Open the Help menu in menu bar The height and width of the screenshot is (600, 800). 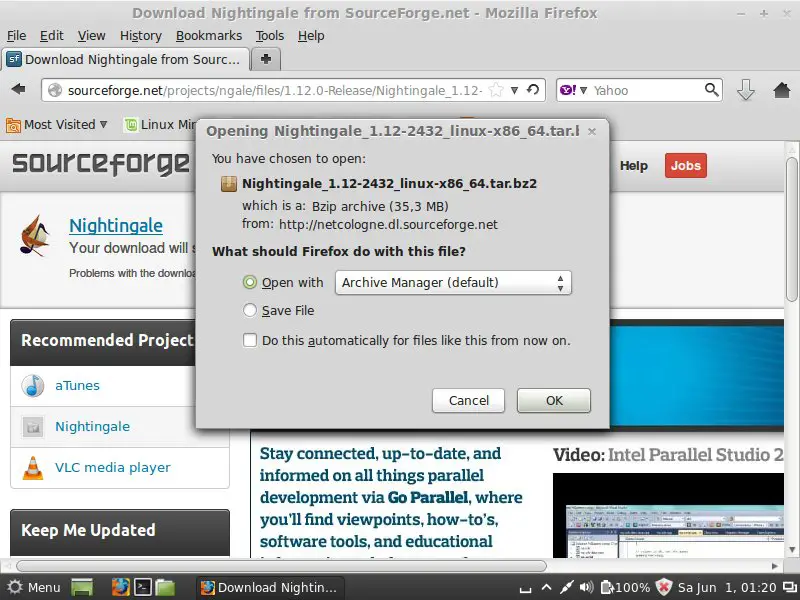pos(311,36)
